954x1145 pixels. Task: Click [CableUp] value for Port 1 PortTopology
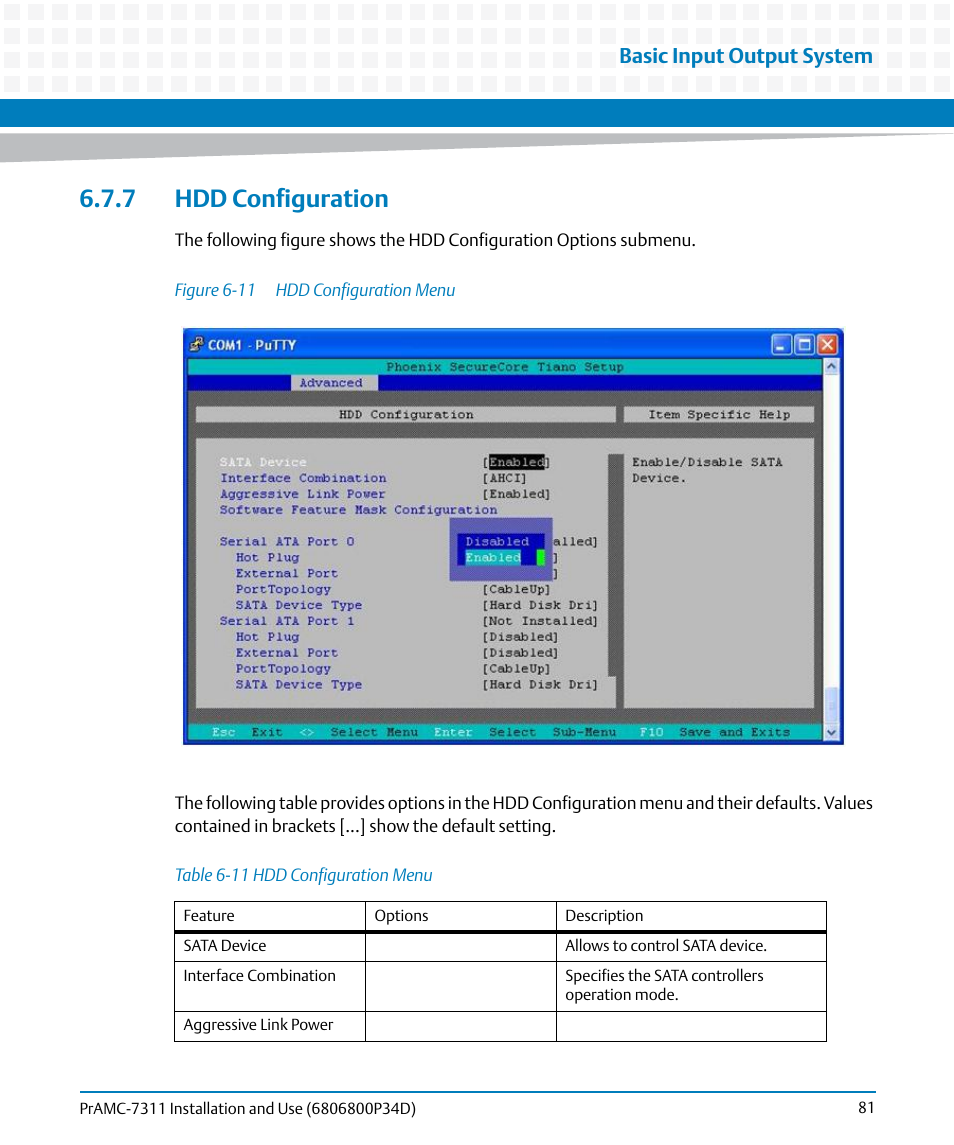[516, 669]
